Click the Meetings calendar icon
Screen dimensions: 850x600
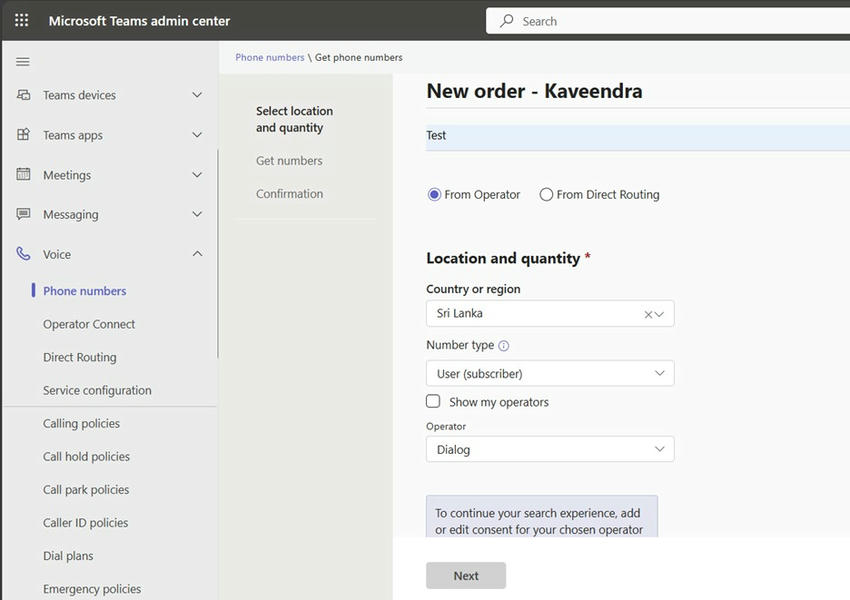[23, 175]
